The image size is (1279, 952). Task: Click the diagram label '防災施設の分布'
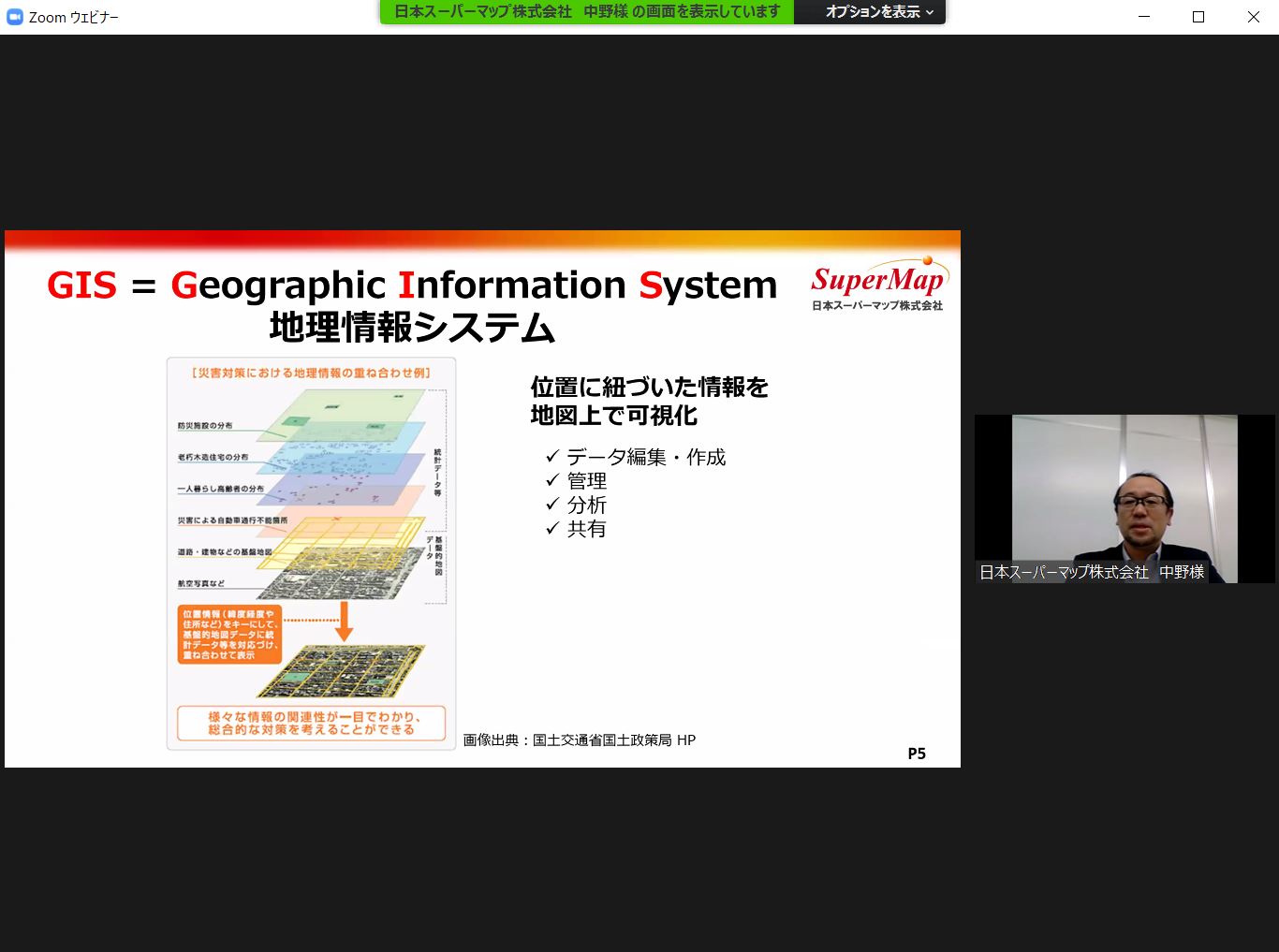click(205, 426)
